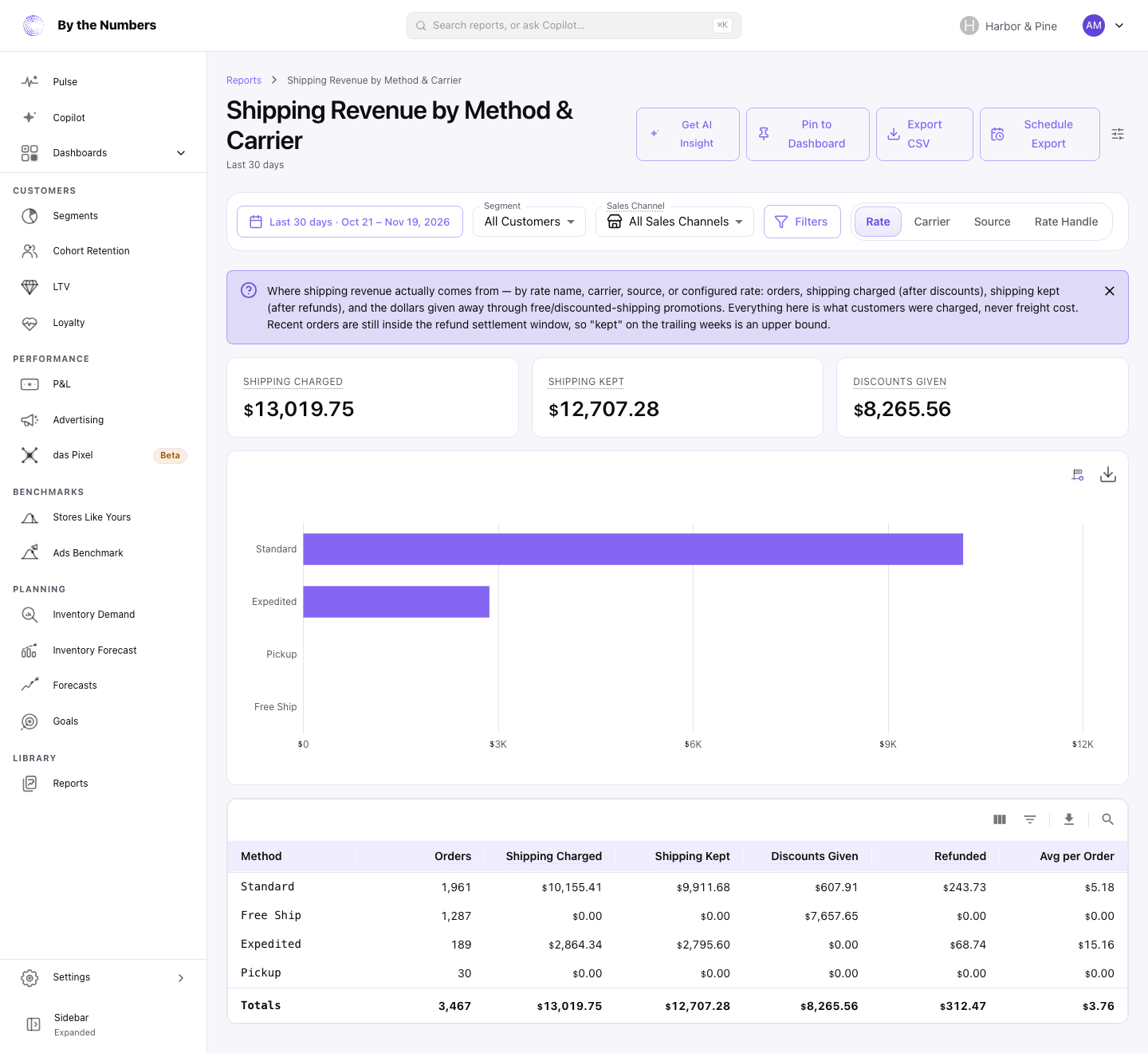1148x1053 pixels.
Task: Open the All Sales Channels dropdown
Action: click(x=674, y=222)
